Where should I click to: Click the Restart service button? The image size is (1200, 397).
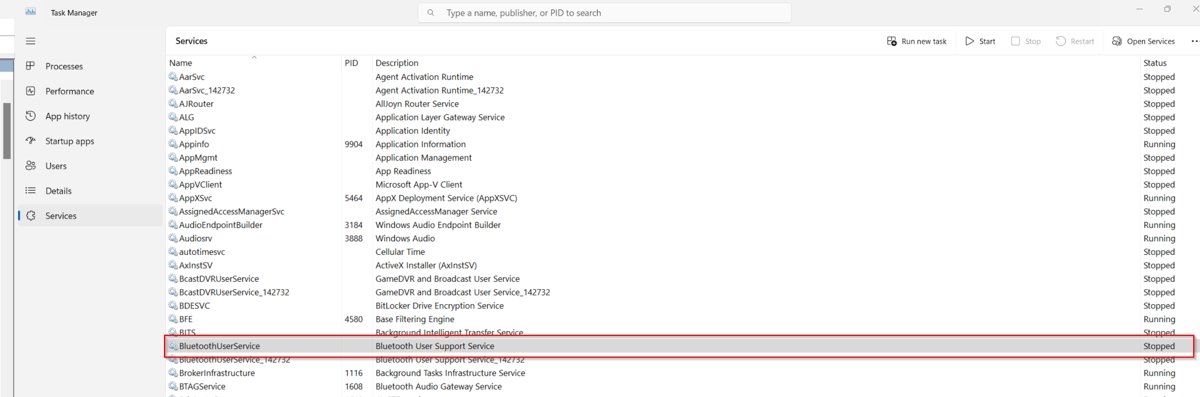(x=1075, y=41)
